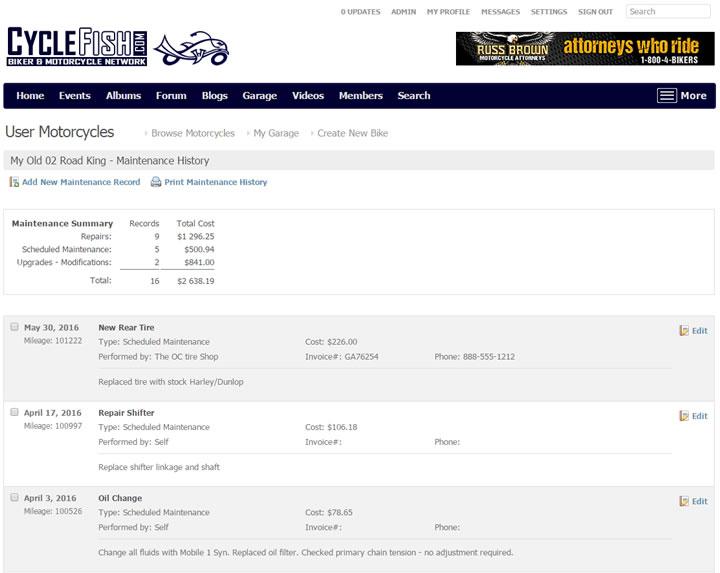Click the Russ Brown attorneys banner ad
Image resolution: width=720 pixels, height=573 pixels.
(585, 49)
